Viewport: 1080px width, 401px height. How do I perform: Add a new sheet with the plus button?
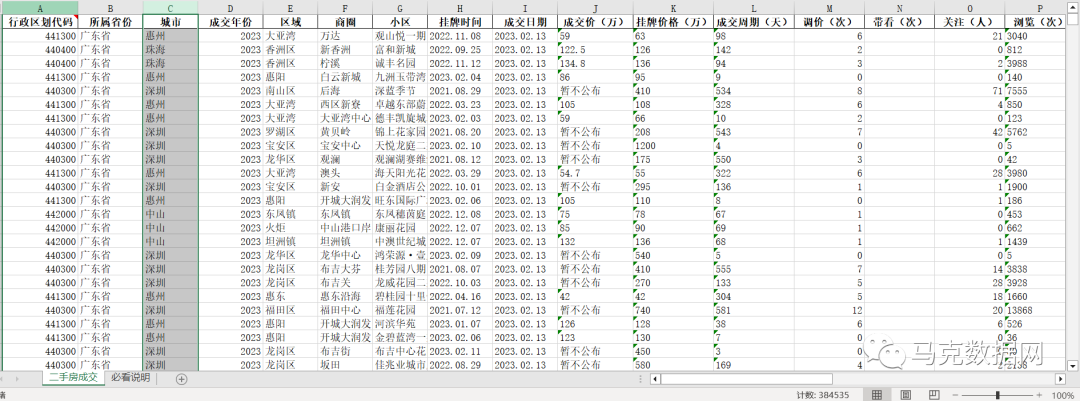[x=181, y=379]
